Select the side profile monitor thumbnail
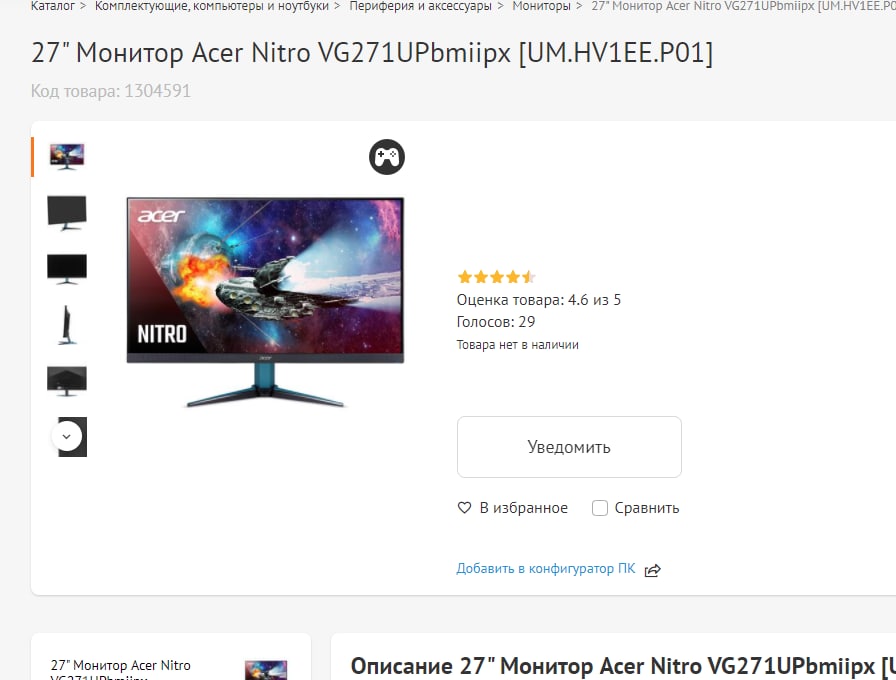The height and width of the screenshot is (680, 896). pos(67,325)
